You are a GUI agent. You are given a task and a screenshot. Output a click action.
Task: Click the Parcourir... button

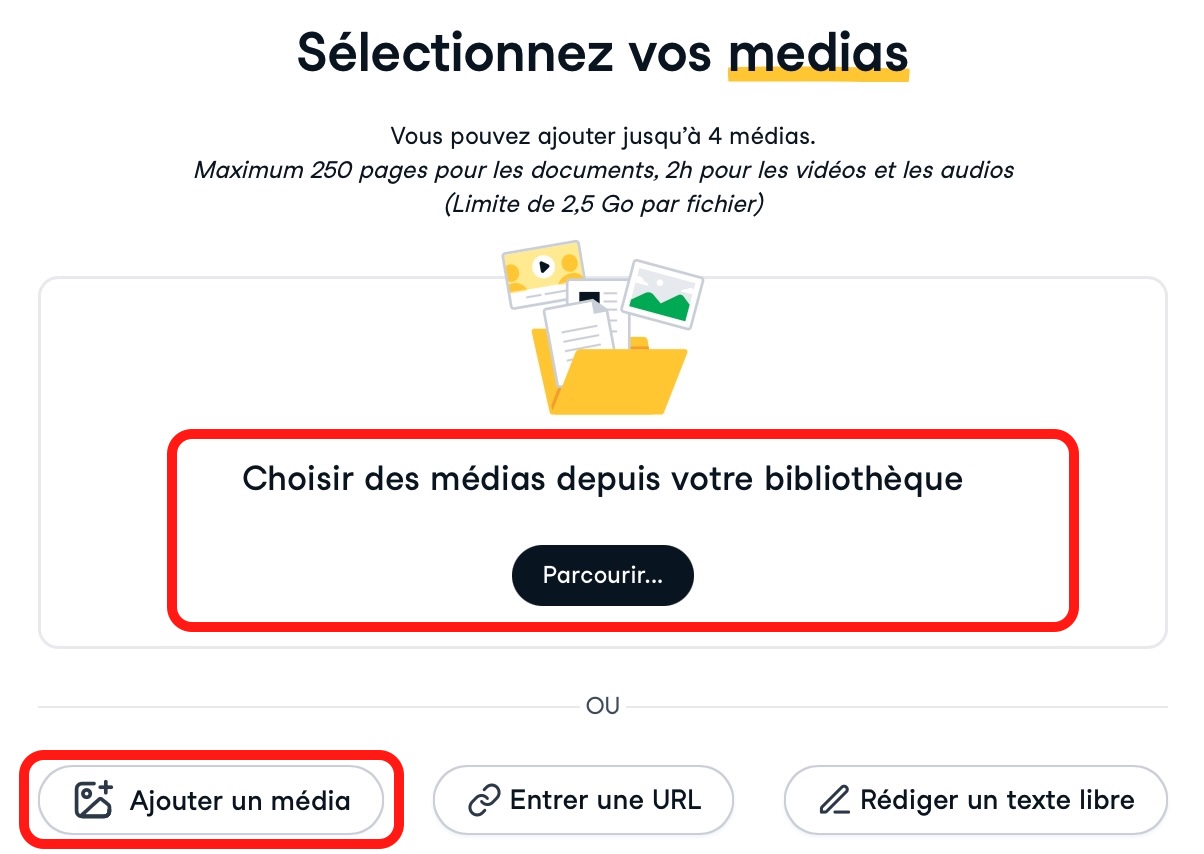point(602,575)
